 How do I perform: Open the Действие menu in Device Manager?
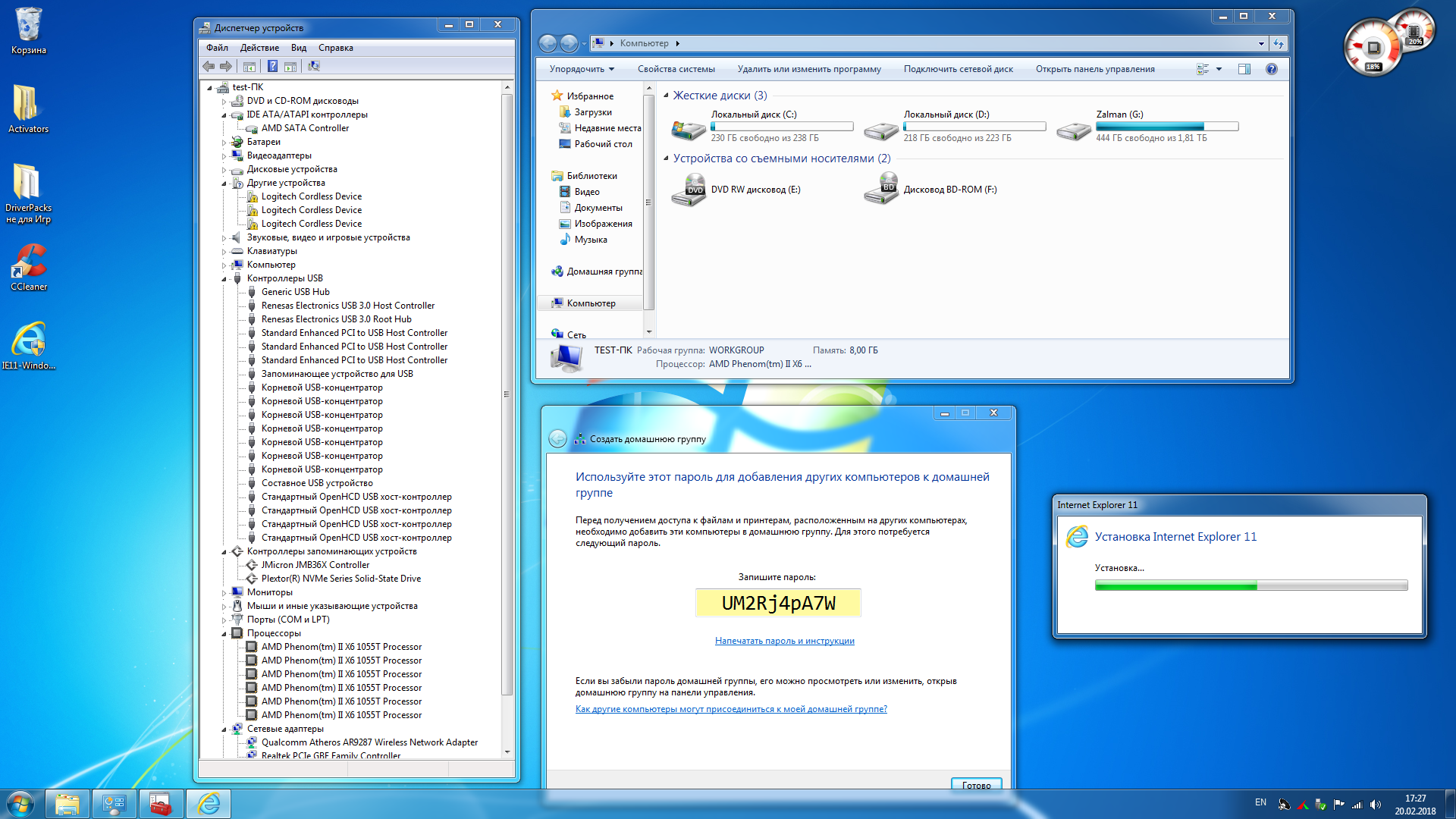(x=259, y=48)
